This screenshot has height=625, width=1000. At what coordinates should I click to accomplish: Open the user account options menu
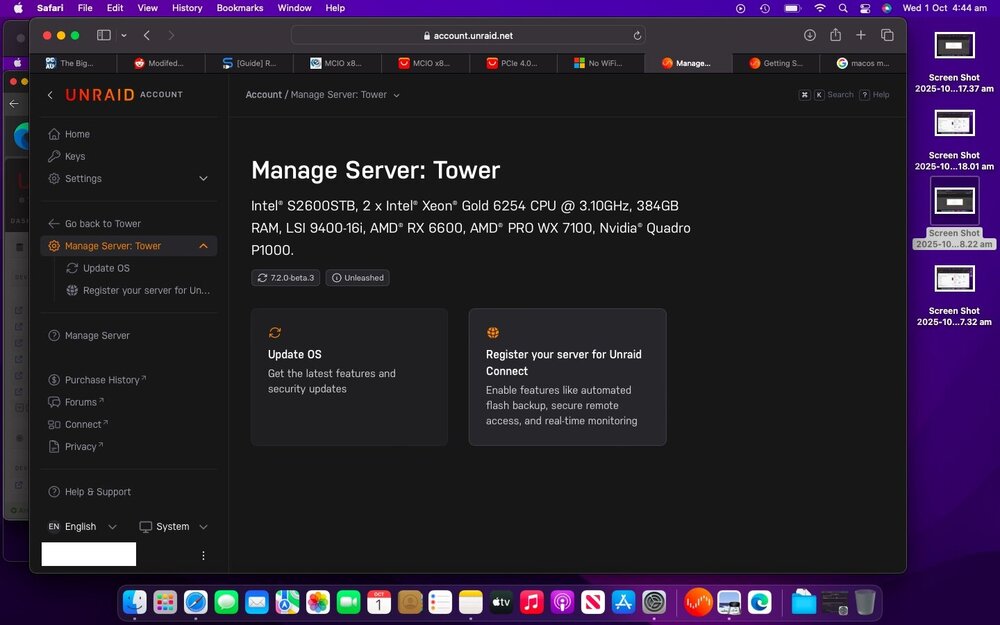tap(203, 555)
